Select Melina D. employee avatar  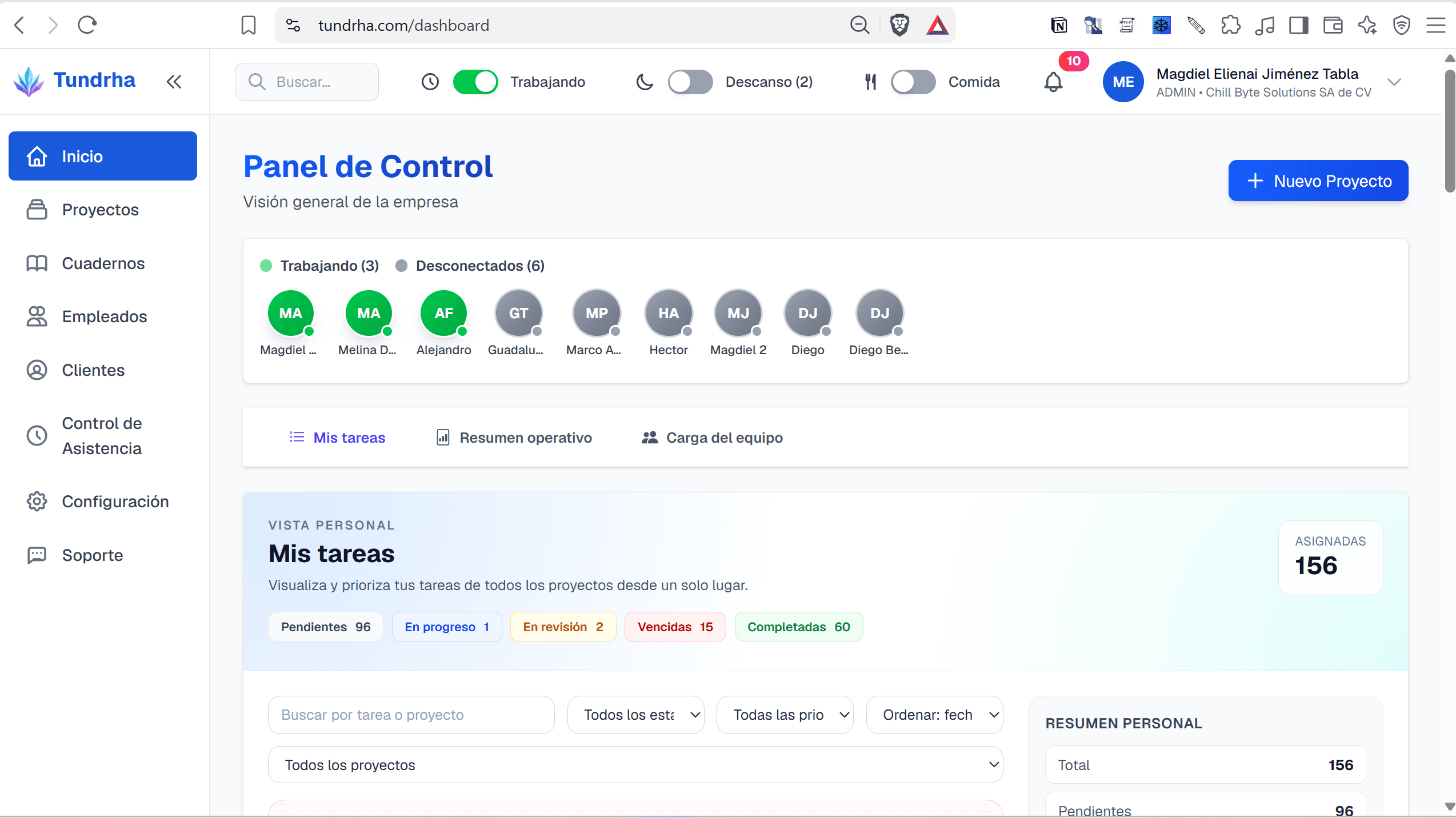coord(369,313)
